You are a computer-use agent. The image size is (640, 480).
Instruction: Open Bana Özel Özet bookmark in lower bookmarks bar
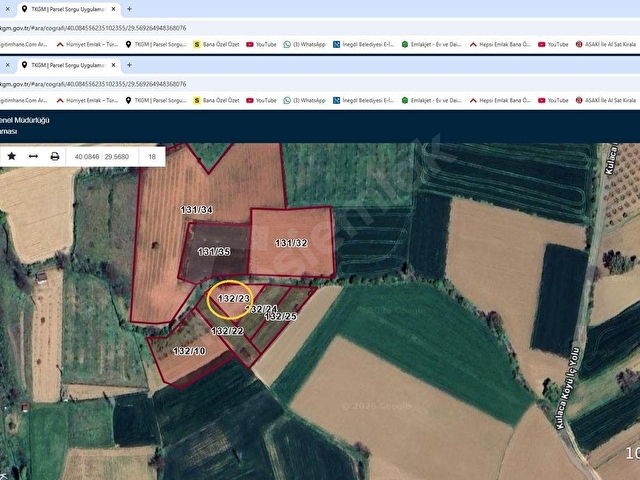(x=216, y=100)
